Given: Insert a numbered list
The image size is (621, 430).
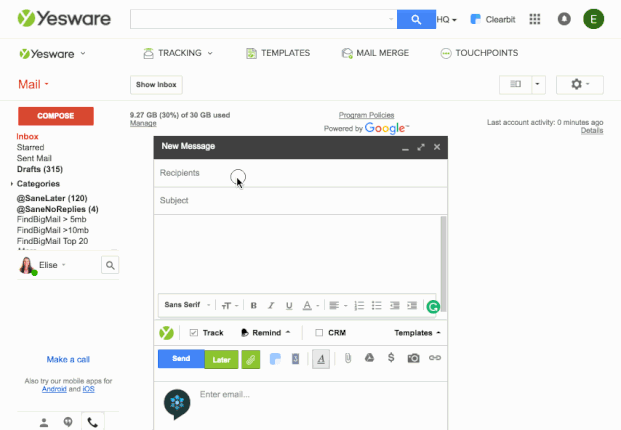Looking at the screenshot, I should 359,305.
